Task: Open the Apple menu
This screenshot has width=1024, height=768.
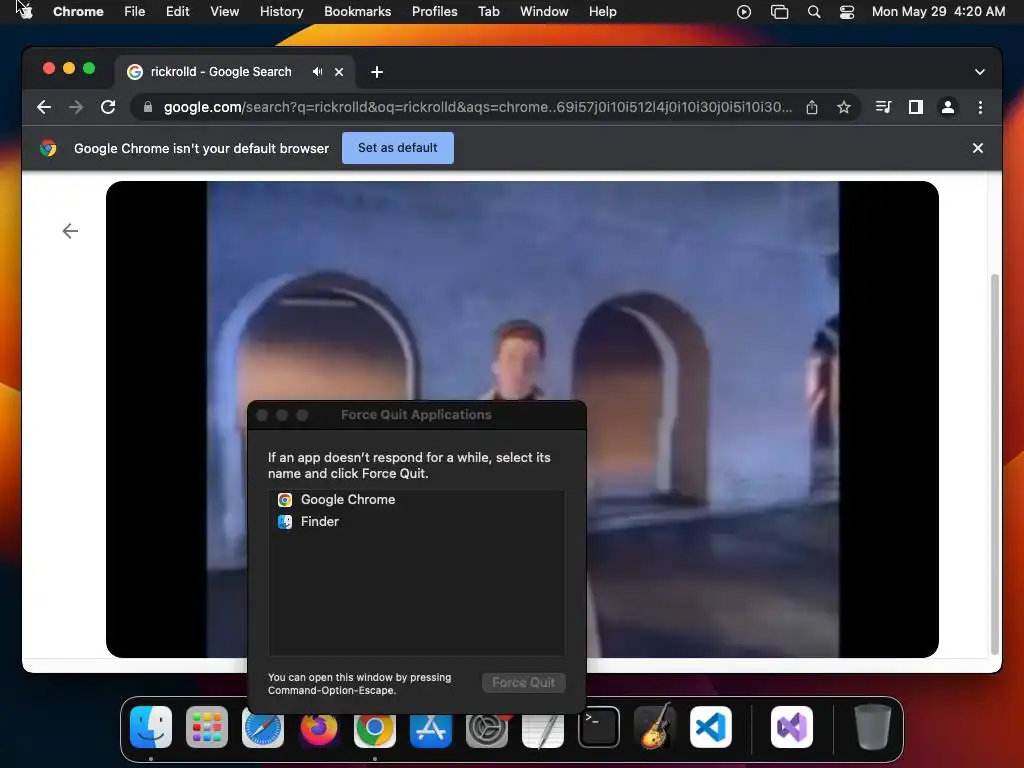Action: (x=24, y=11)
